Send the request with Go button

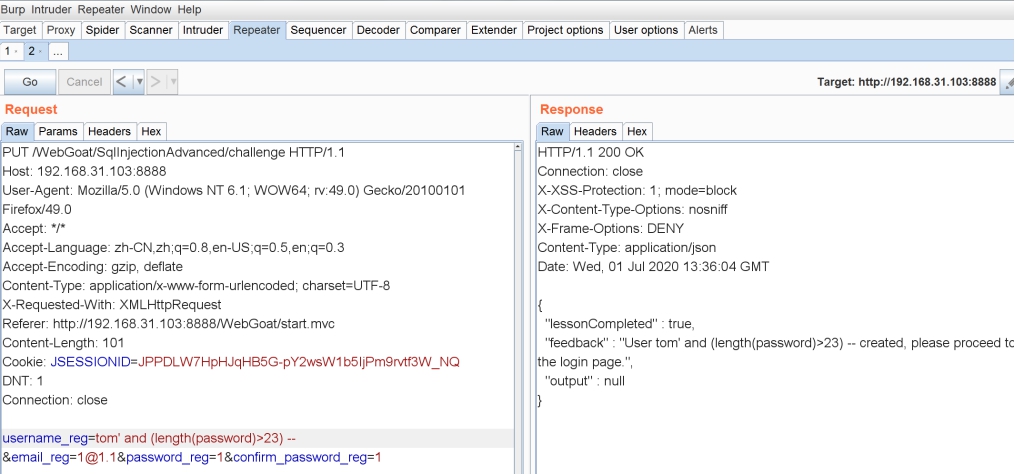[30, 82]
